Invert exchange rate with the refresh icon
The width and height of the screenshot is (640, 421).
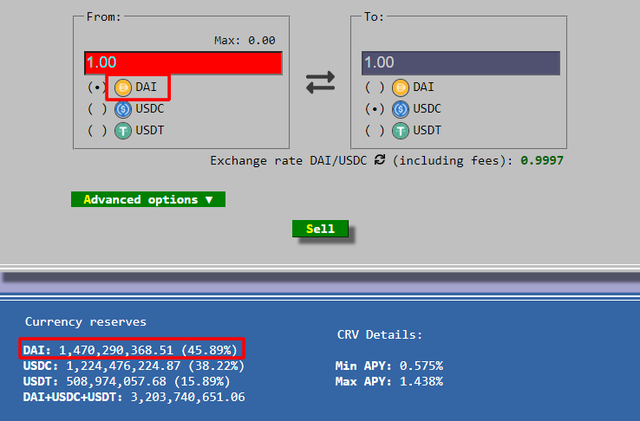coord(380,160)
